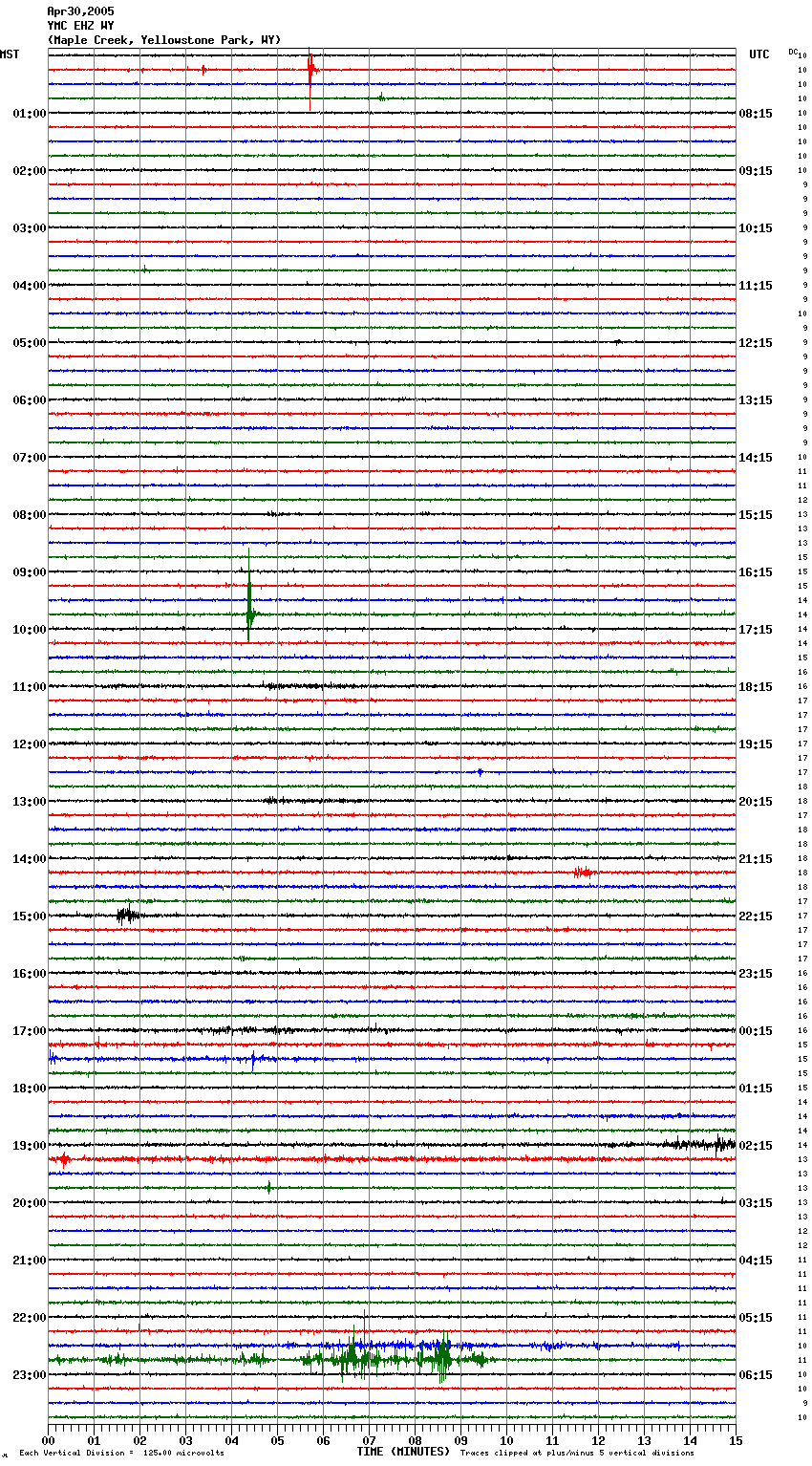Click the 14:00 MST time label
Viewport: 812px width, 1466px height.
pos(30,859)
